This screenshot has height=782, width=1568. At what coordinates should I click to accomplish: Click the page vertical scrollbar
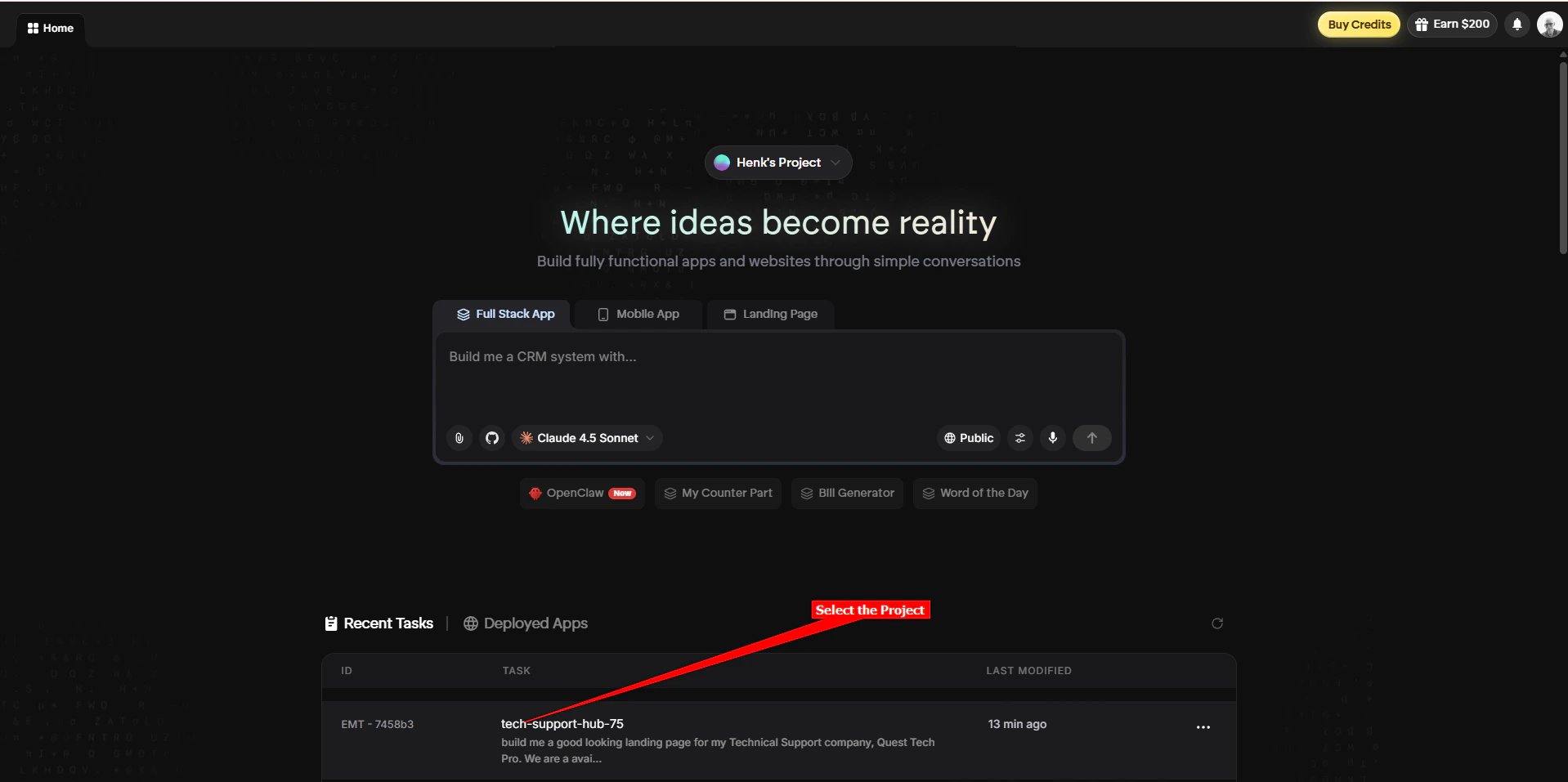pos(1563,159)
